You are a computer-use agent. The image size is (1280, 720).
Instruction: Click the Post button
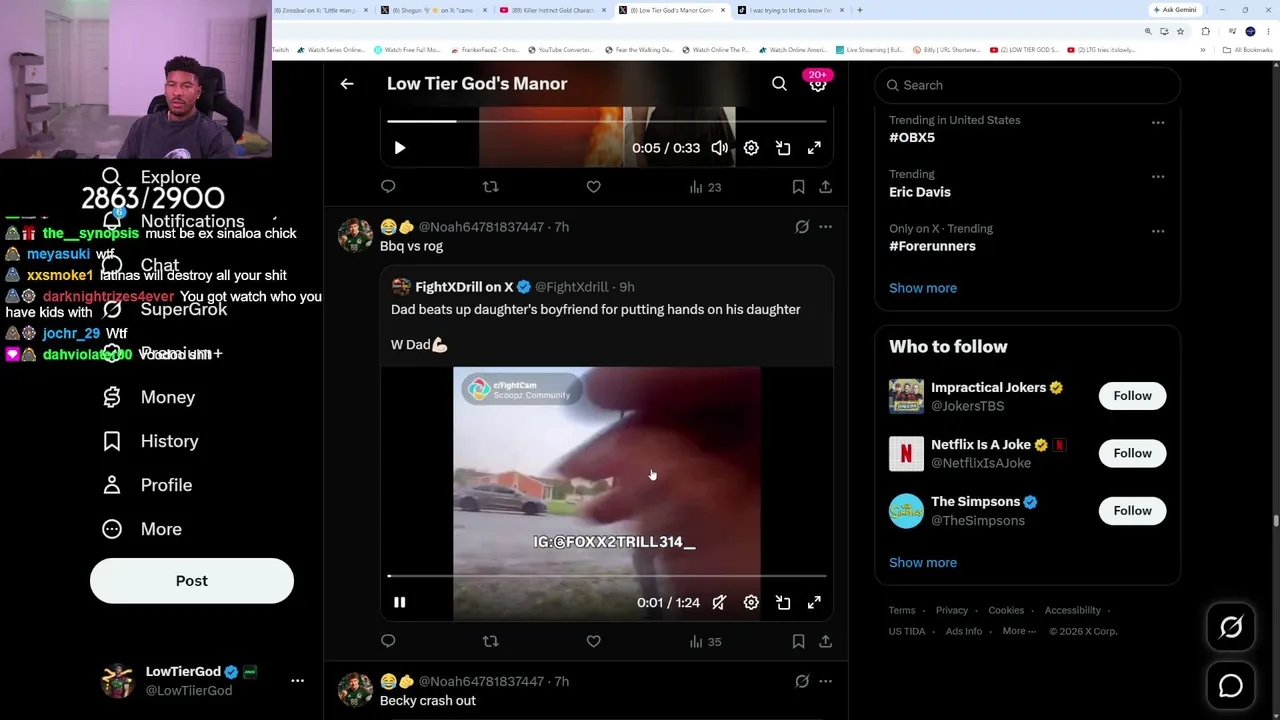pyautogui.click(x=192, y=581)
